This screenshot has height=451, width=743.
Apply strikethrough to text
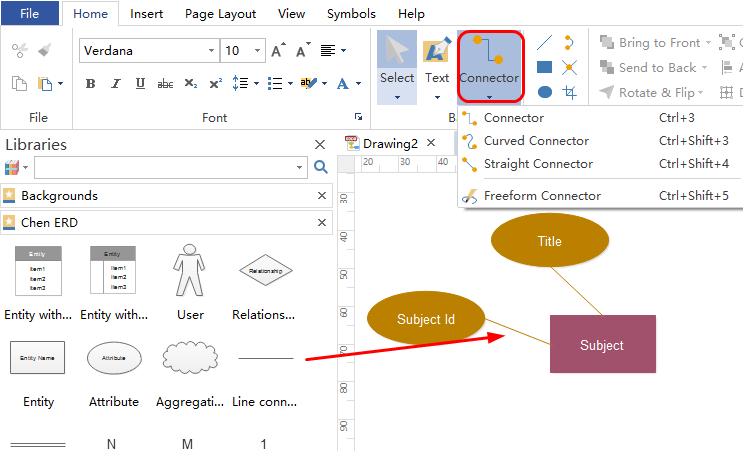165,84
